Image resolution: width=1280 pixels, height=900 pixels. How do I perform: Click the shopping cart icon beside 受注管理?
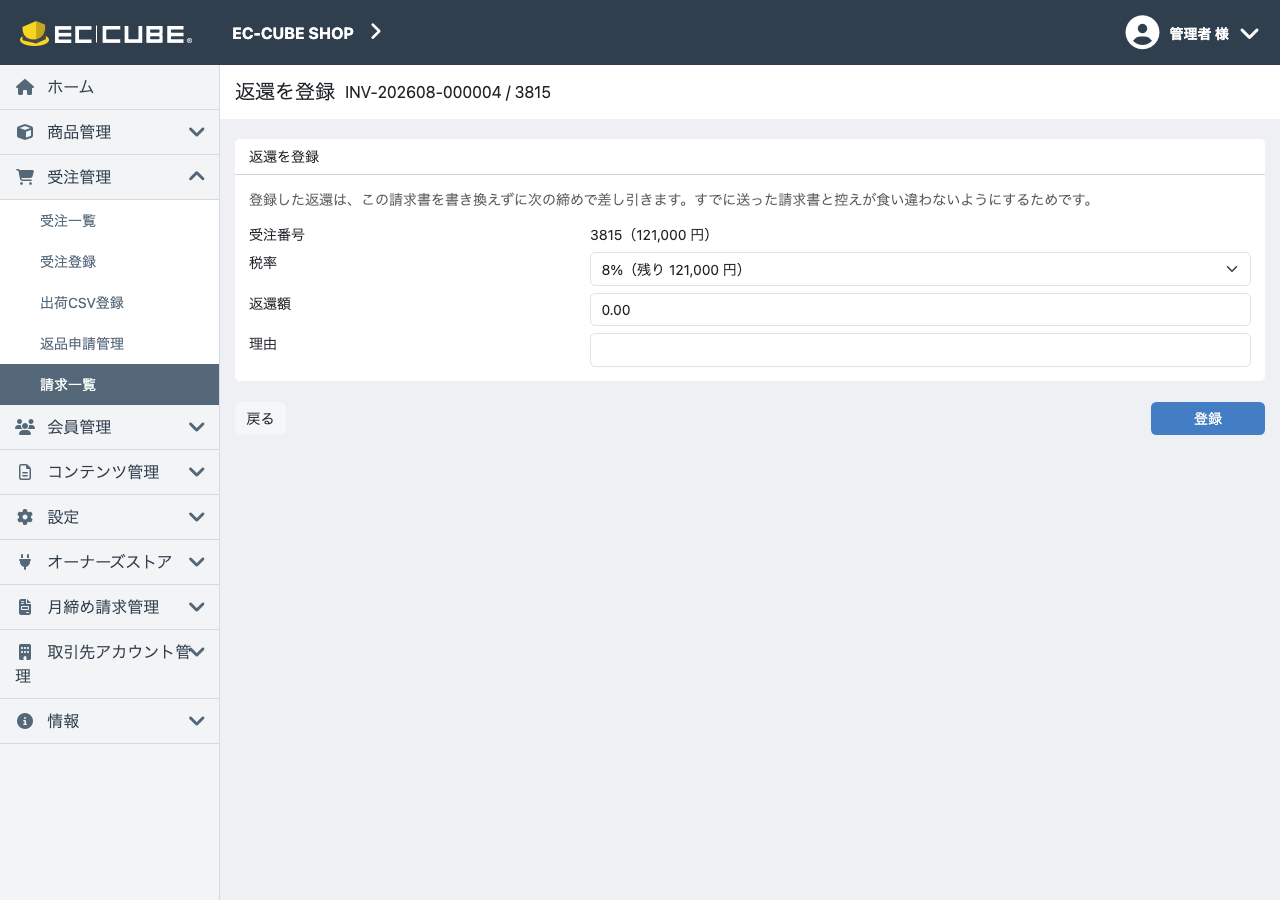click(25, 177)
